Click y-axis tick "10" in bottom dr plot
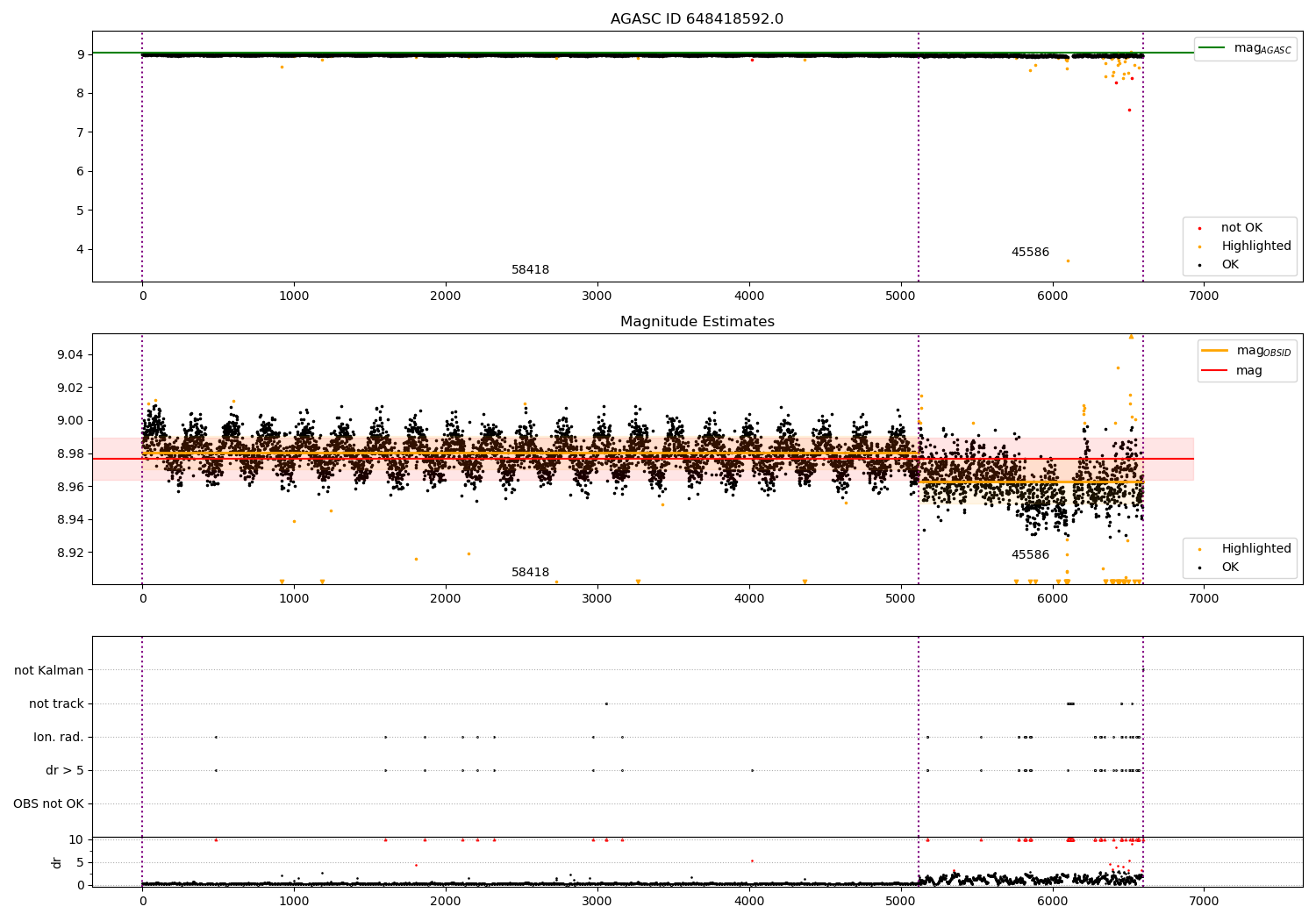 pos(76,840)
